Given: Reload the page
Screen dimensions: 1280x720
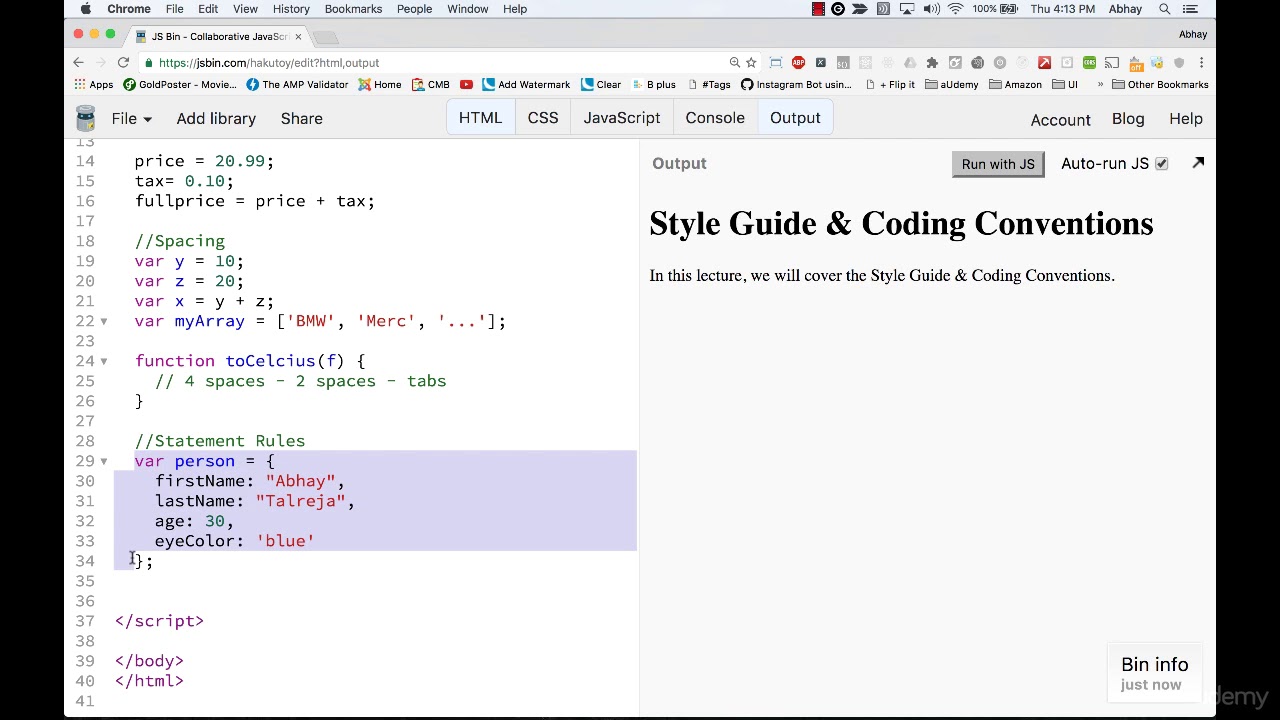Looking at the screenshot, I should 123,62.
